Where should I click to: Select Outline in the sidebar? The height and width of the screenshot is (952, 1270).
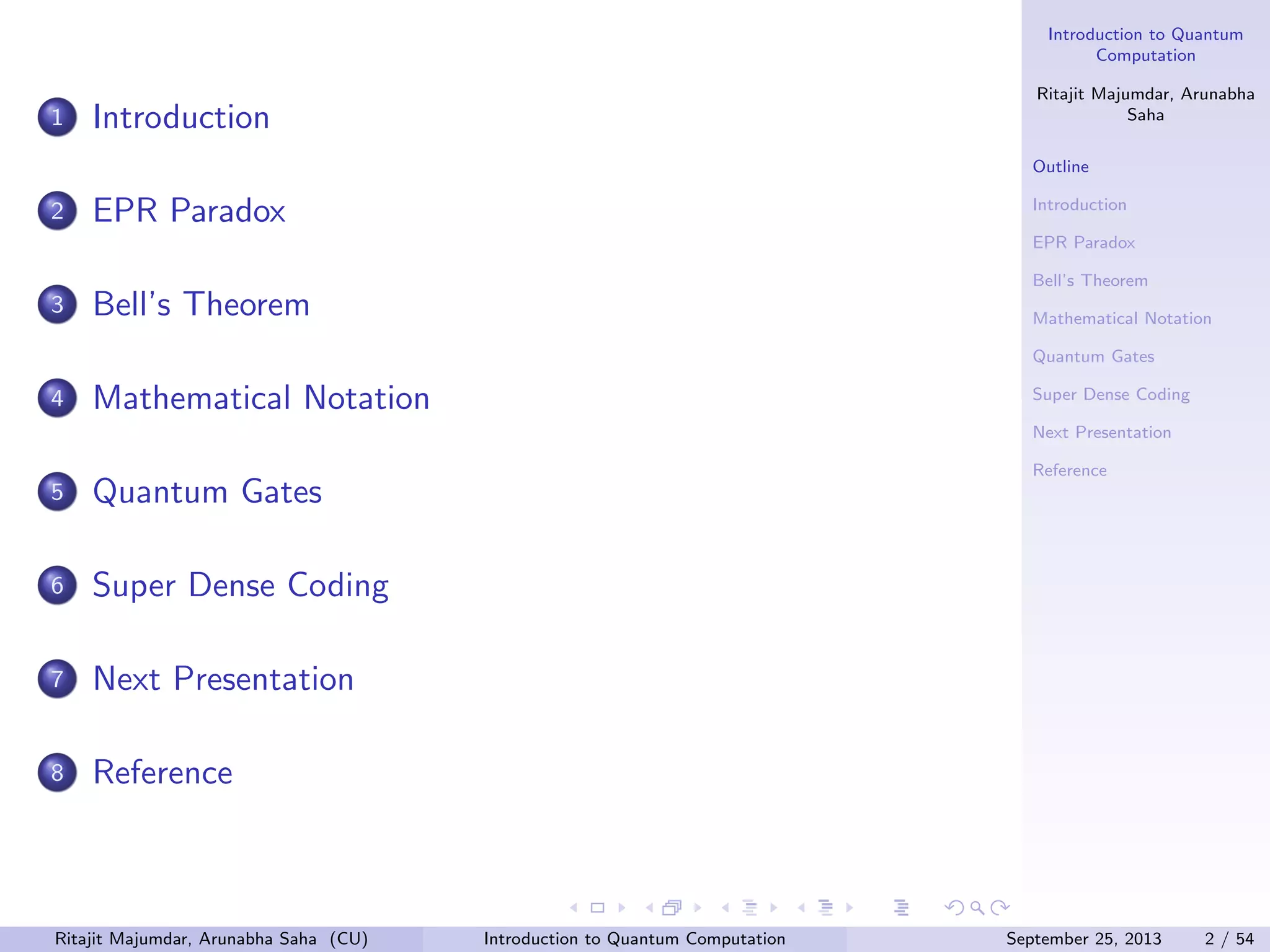tap(1060, 167)
